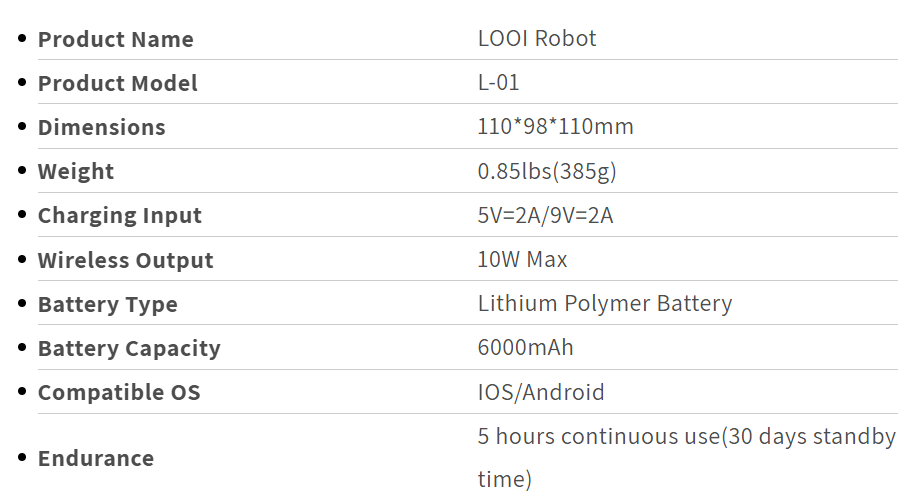
Task: Select the 6000mAh capacity value
Action: 525,348
